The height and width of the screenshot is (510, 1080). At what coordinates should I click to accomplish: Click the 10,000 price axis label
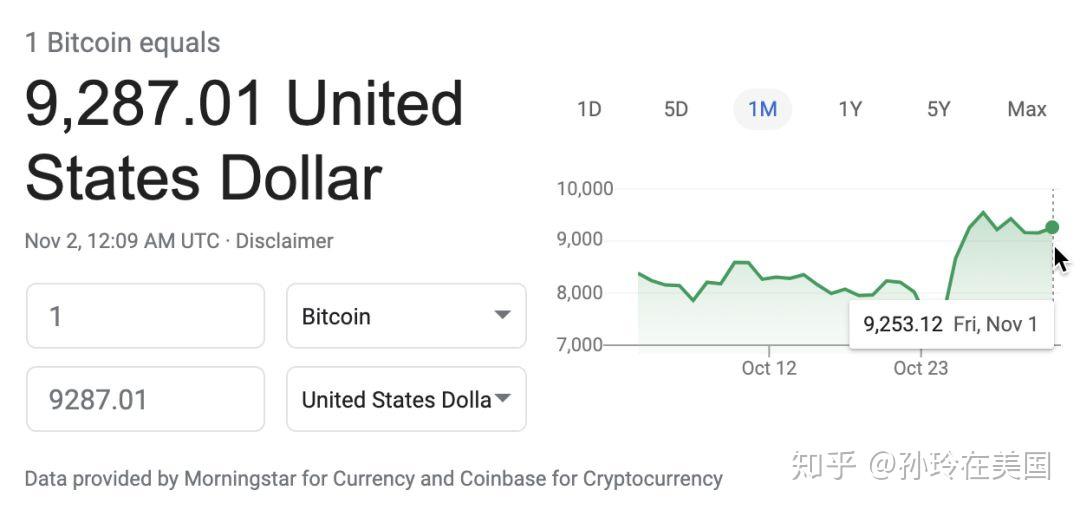point(583,188)
